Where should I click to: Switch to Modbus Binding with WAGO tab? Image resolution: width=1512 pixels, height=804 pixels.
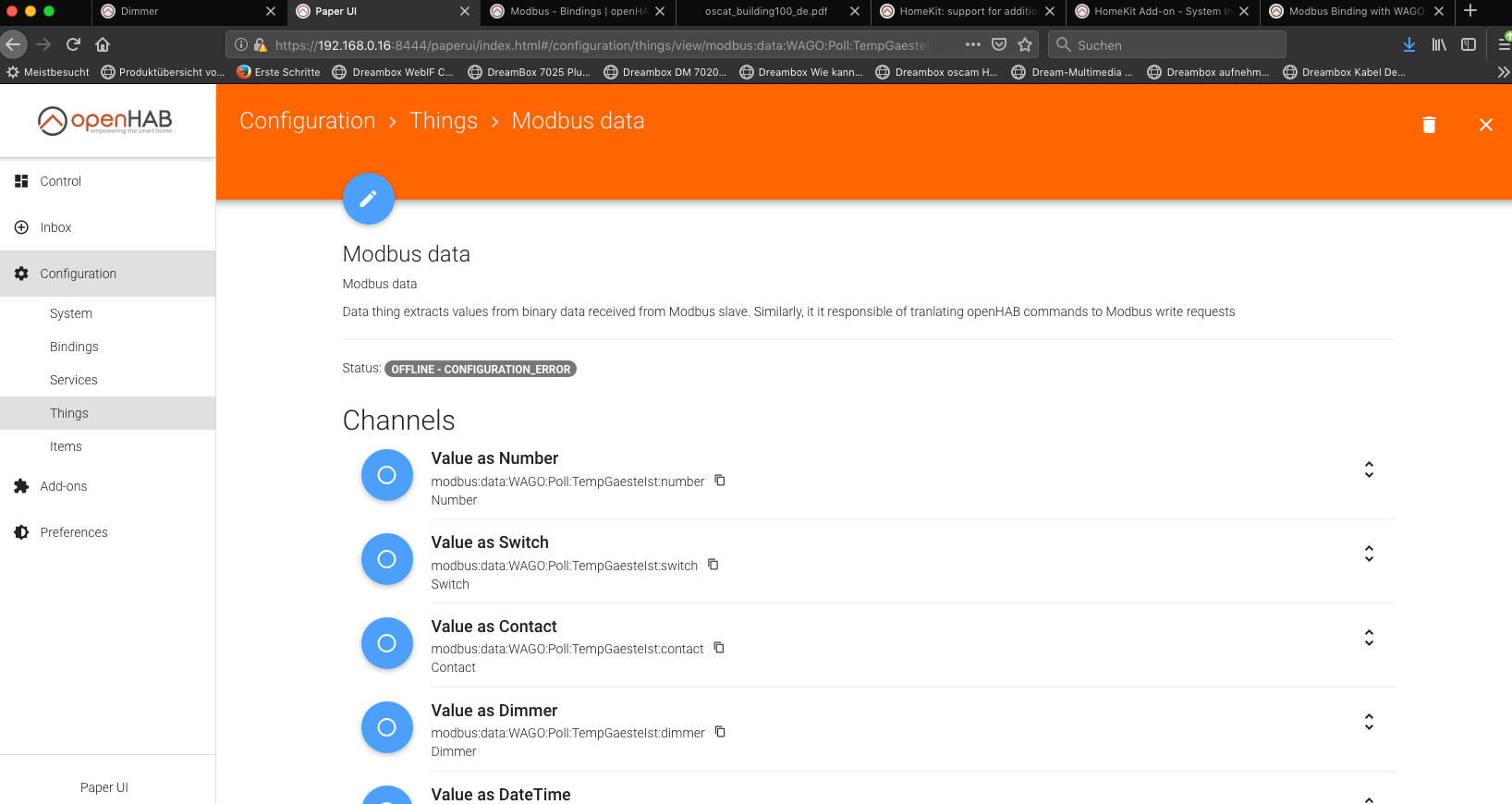click(x=1357, y=11)
